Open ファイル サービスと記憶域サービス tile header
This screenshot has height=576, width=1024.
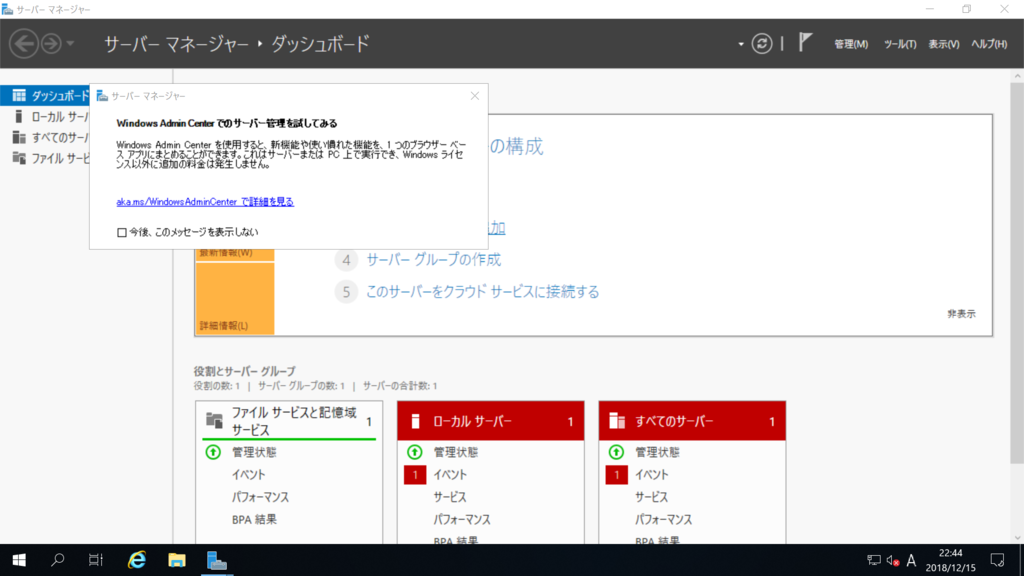[x=289, y=421]
